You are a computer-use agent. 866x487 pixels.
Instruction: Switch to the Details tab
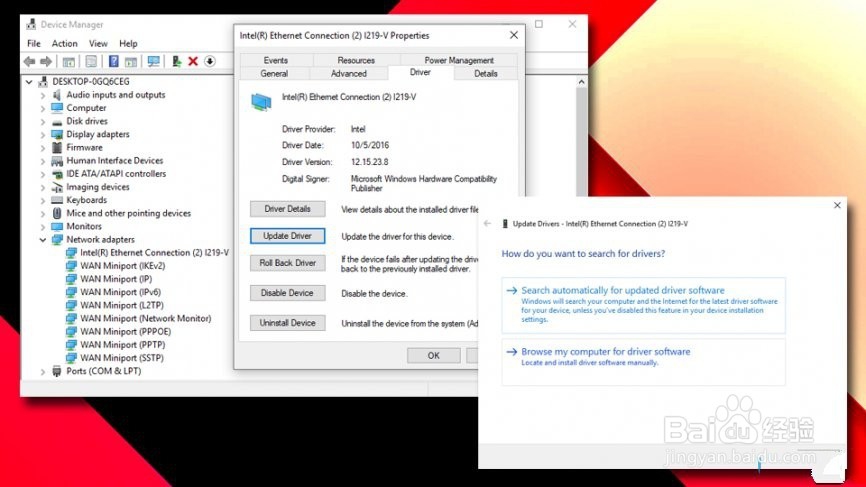[485, 73]
